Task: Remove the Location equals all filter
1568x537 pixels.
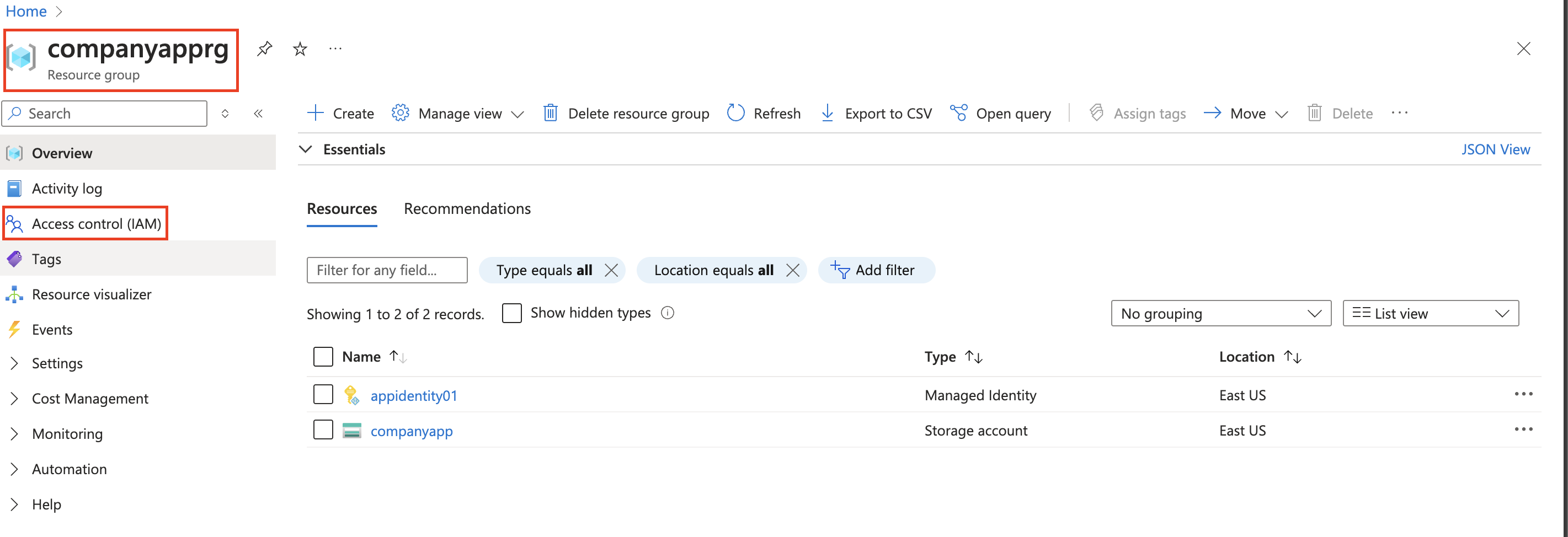Action: coord(792,270)
